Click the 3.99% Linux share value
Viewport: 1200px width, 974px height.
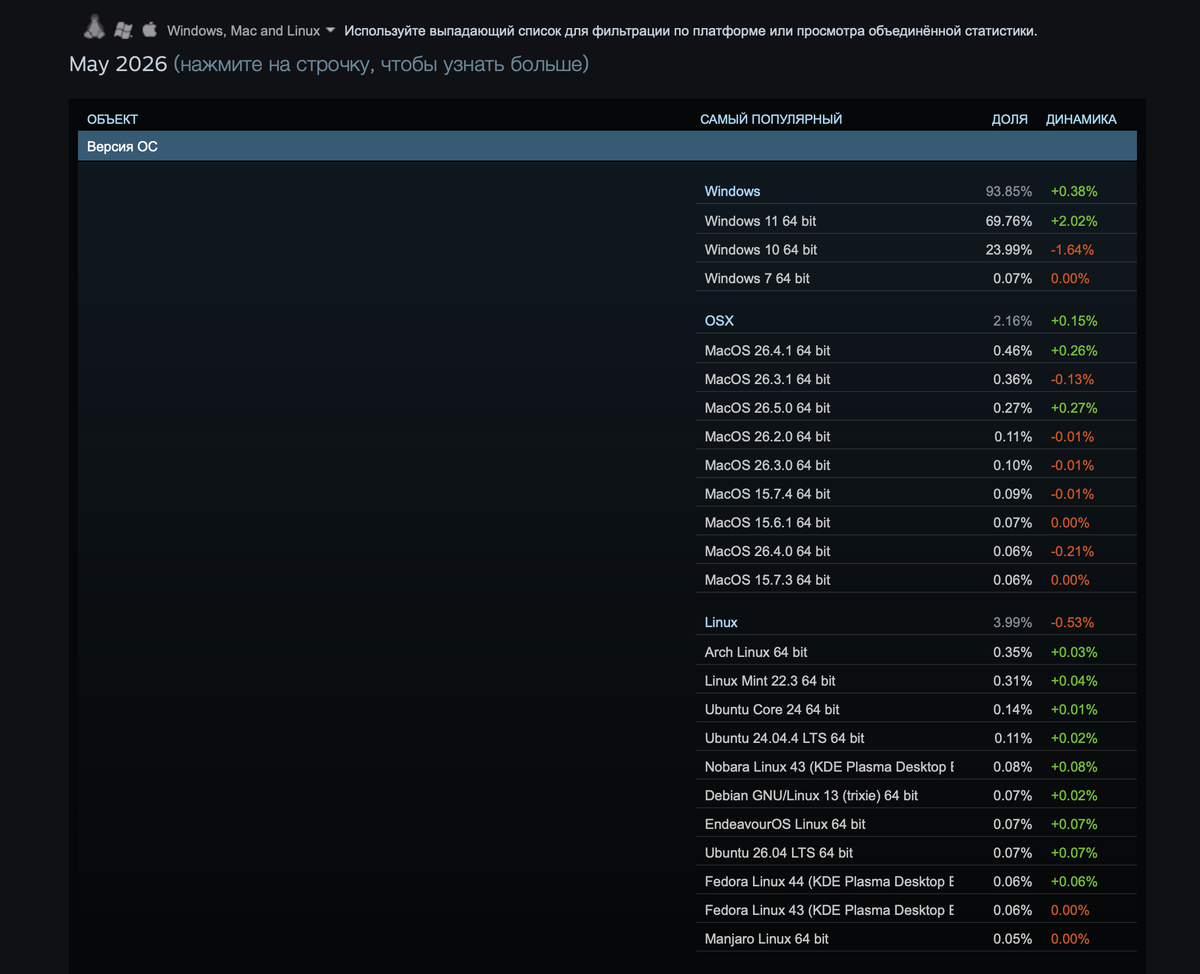1012,622
